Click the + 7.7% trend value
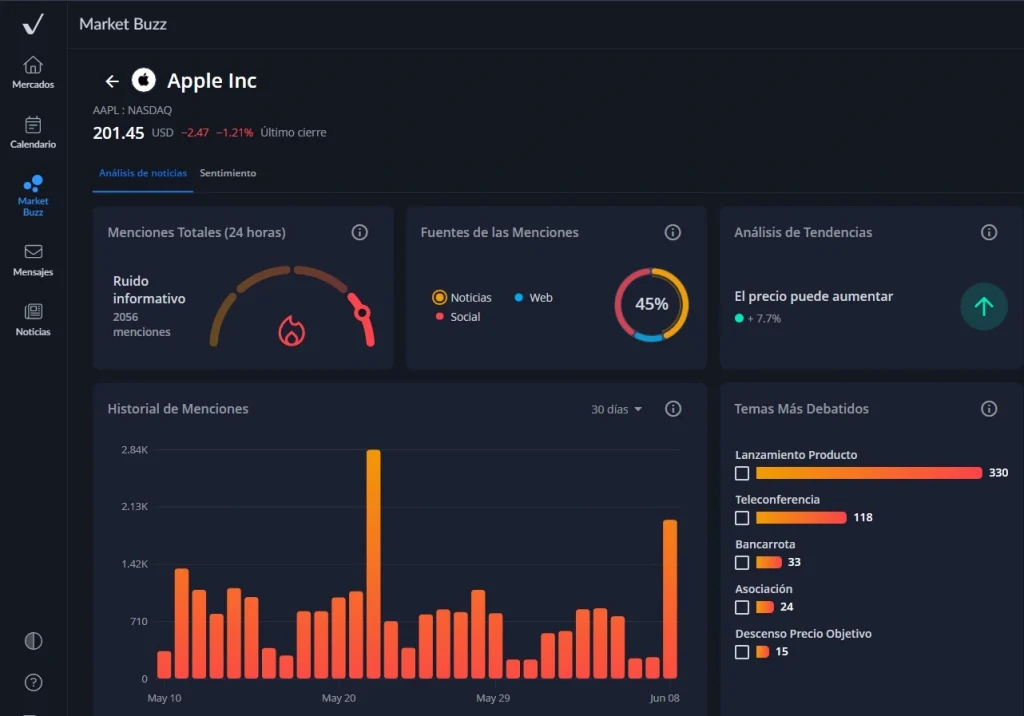 point(763,318)
